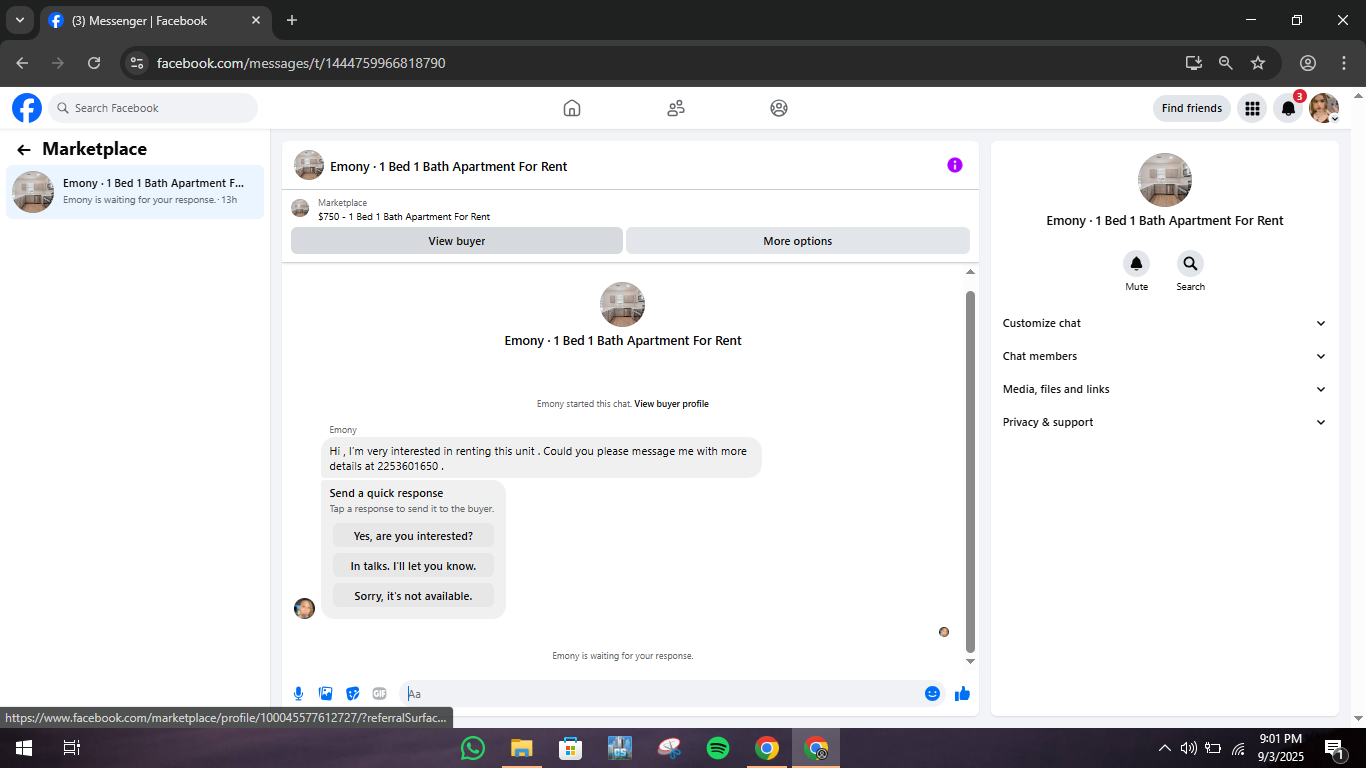Click the browser address bar URL

(301, 63)
